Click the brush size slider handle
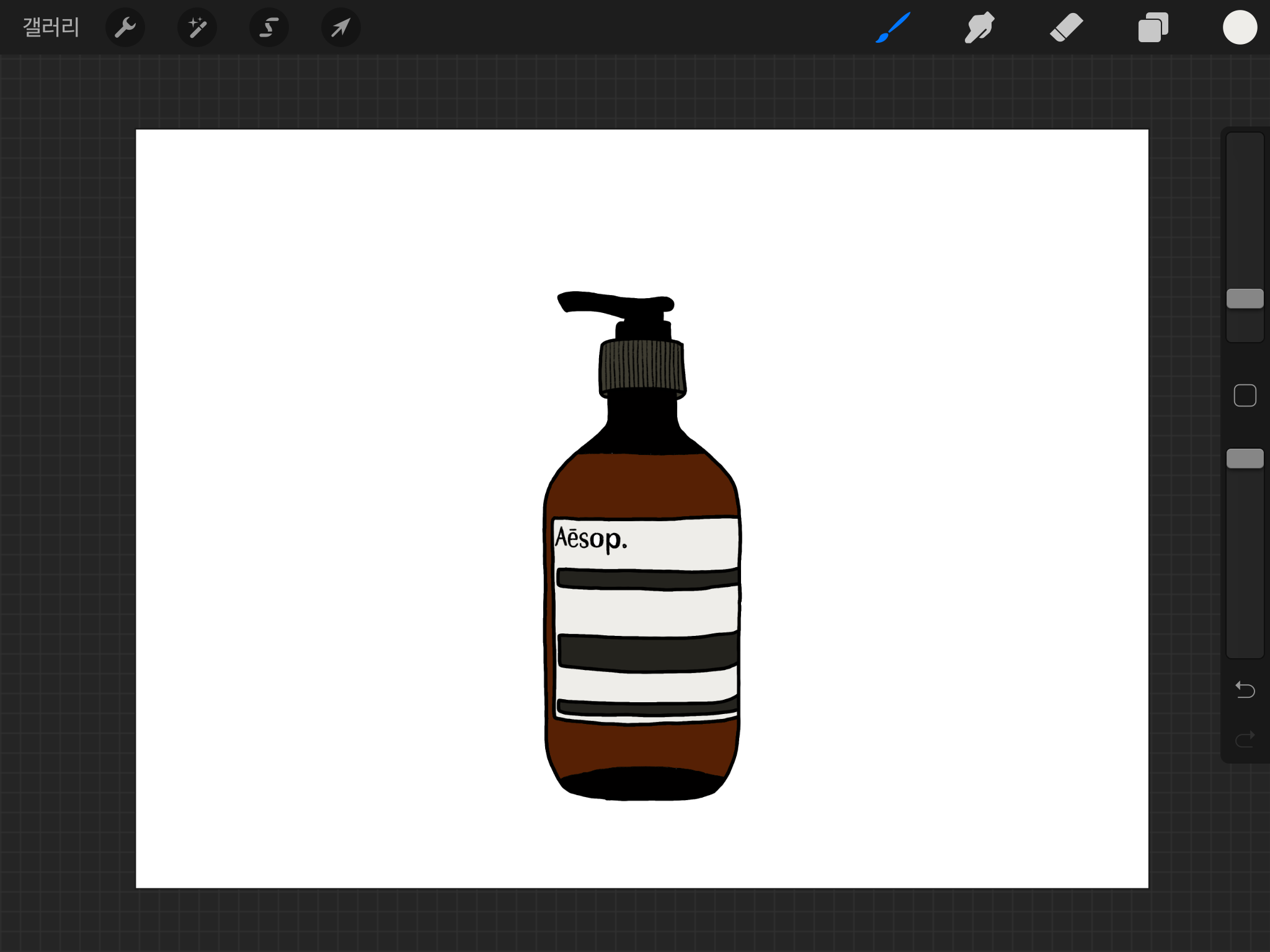The image size is (1270, 952). tap(1245, 299)
